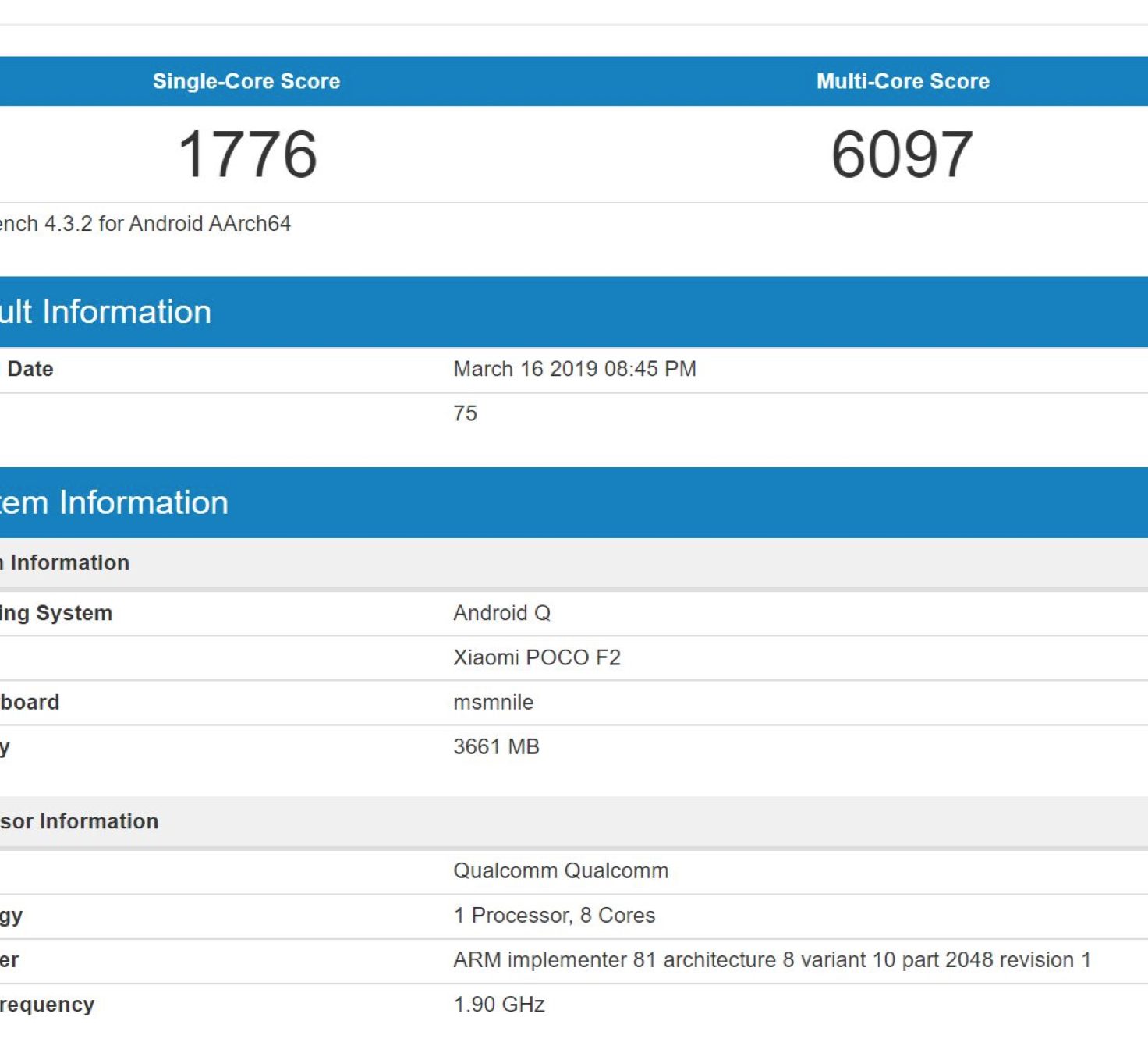
Task: Click the Xiaomi POCO F2 model name
Action: (x=537, y=657)
